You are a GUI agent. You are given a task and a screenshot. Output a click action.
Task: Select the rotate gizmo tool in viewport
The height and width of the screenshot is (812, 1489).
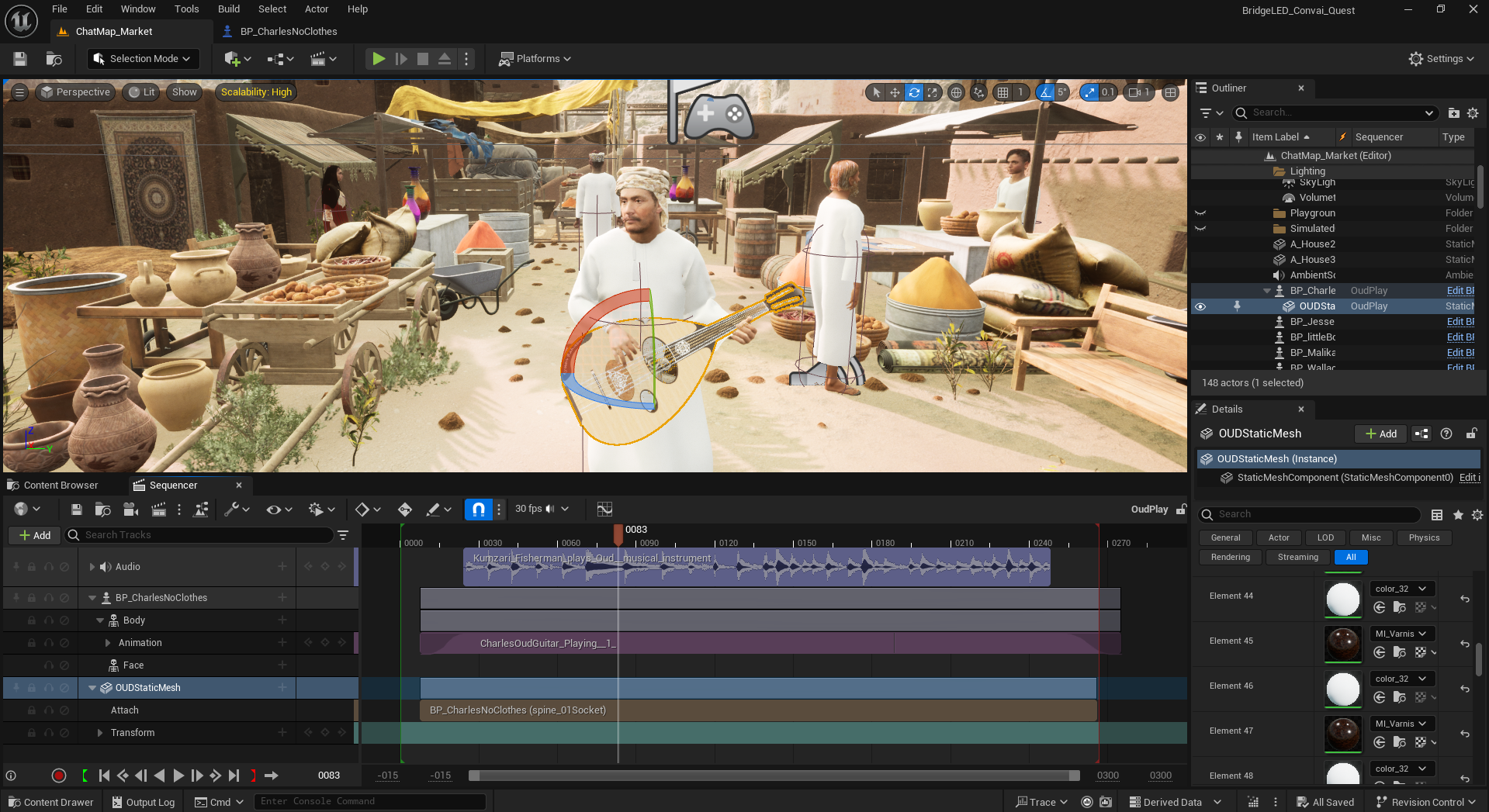coord(914,92)
